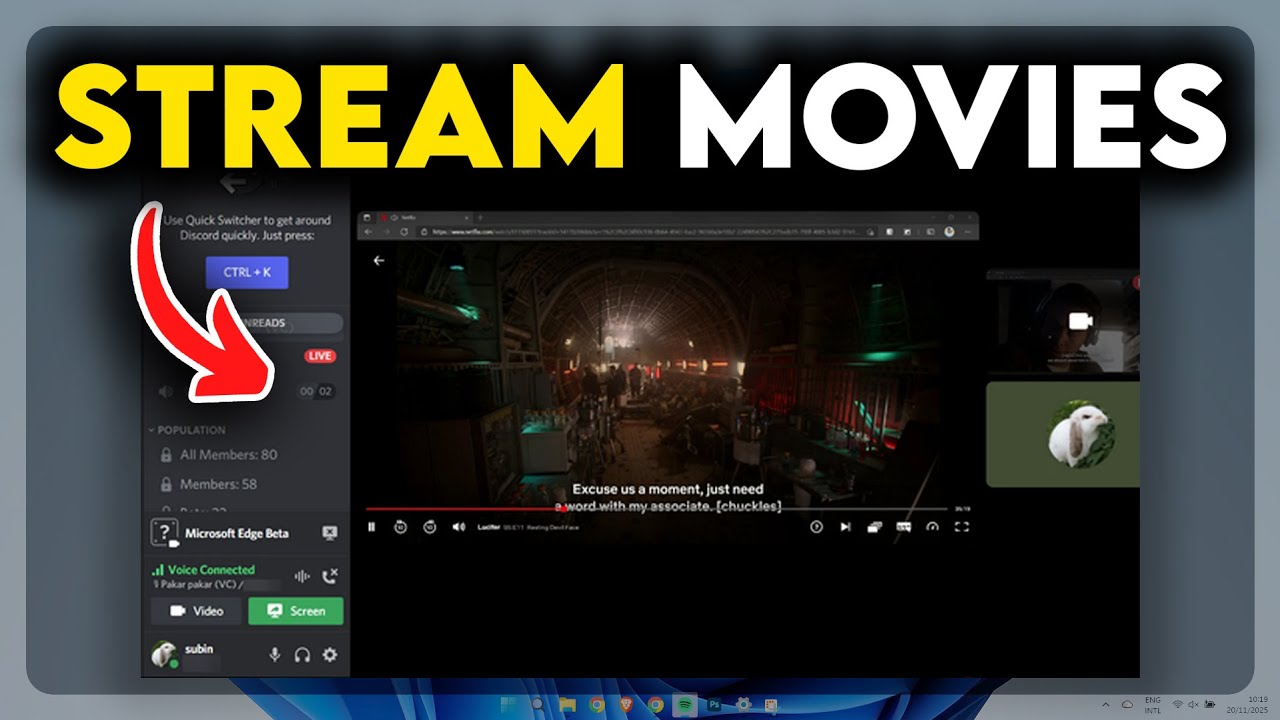Image resolution: width=1280 pixels, height=720 pixels.
Task: Open a new tab in the Edge window
Action: click(x=481, y=217)
